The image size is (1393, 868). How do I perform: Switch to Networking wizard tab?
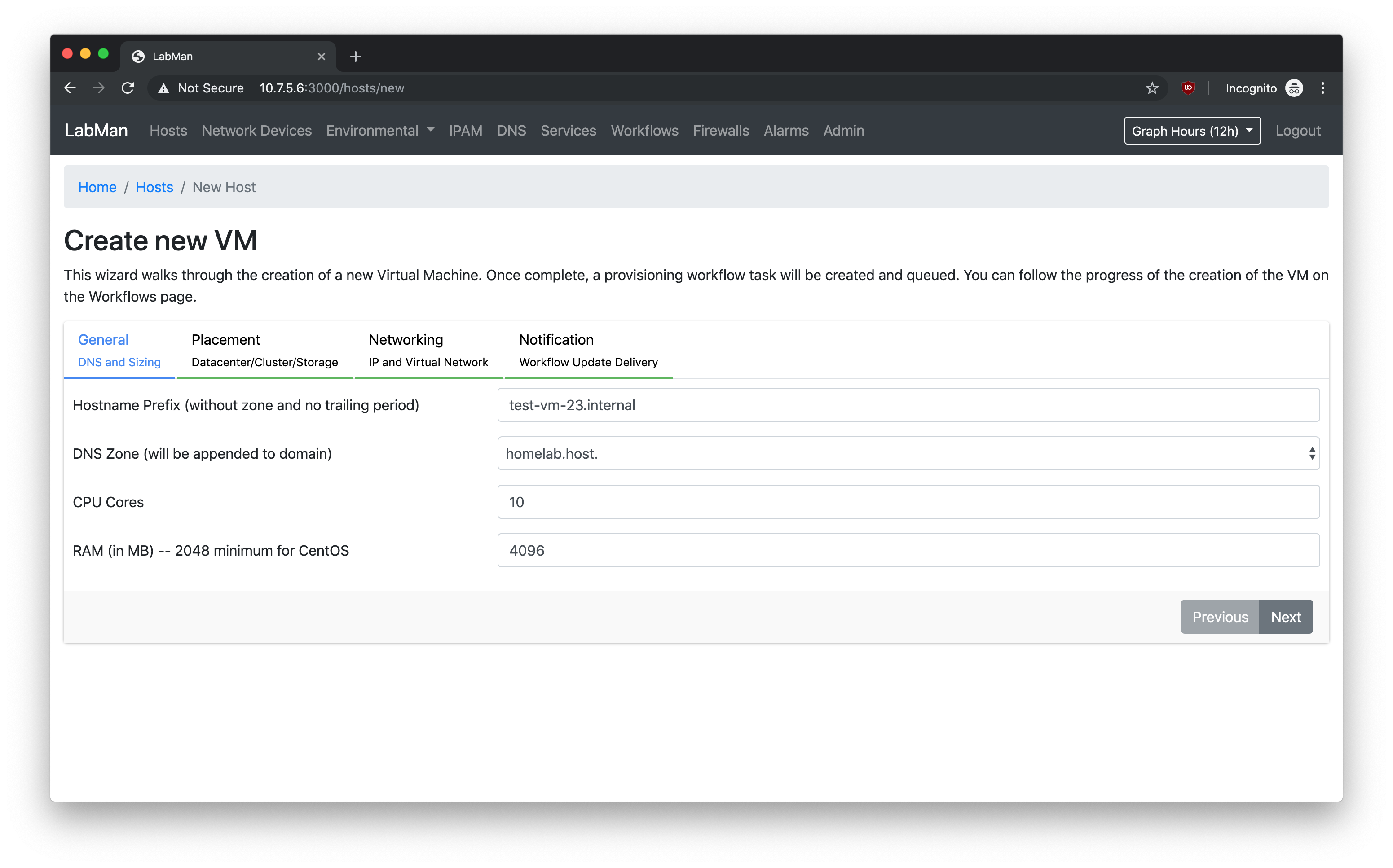click(x=428, y=350)
